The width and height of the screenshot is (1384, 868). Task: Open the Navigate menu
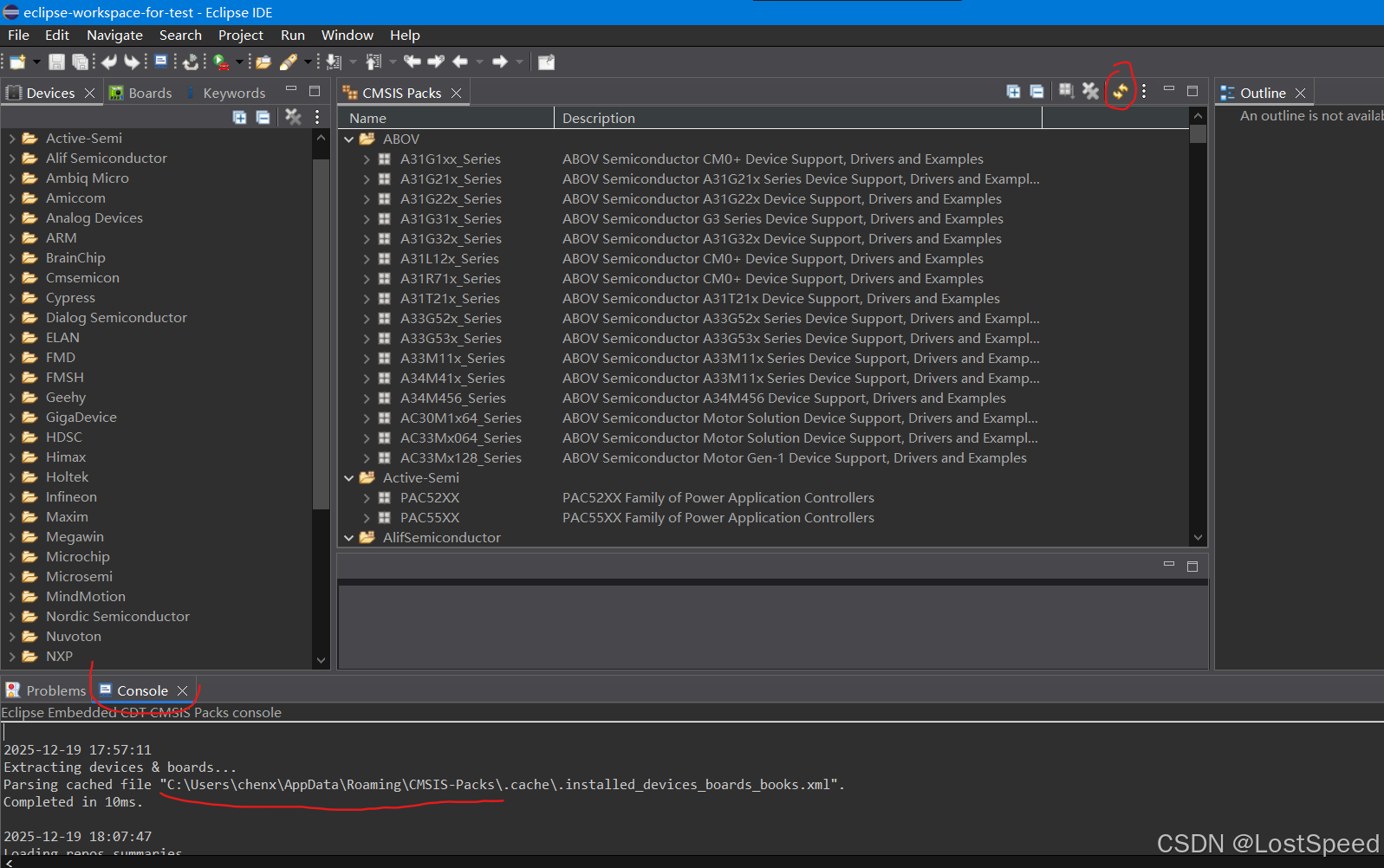(x=114, y=35)
